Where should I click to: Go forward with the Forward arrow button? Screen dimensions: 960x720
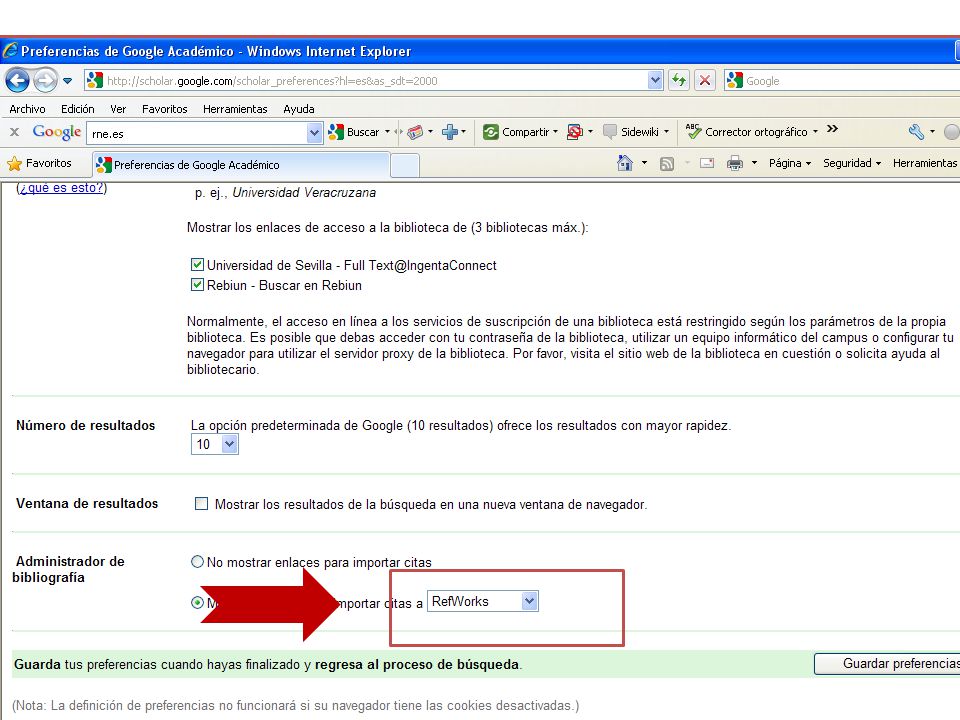tap(45, 80)
